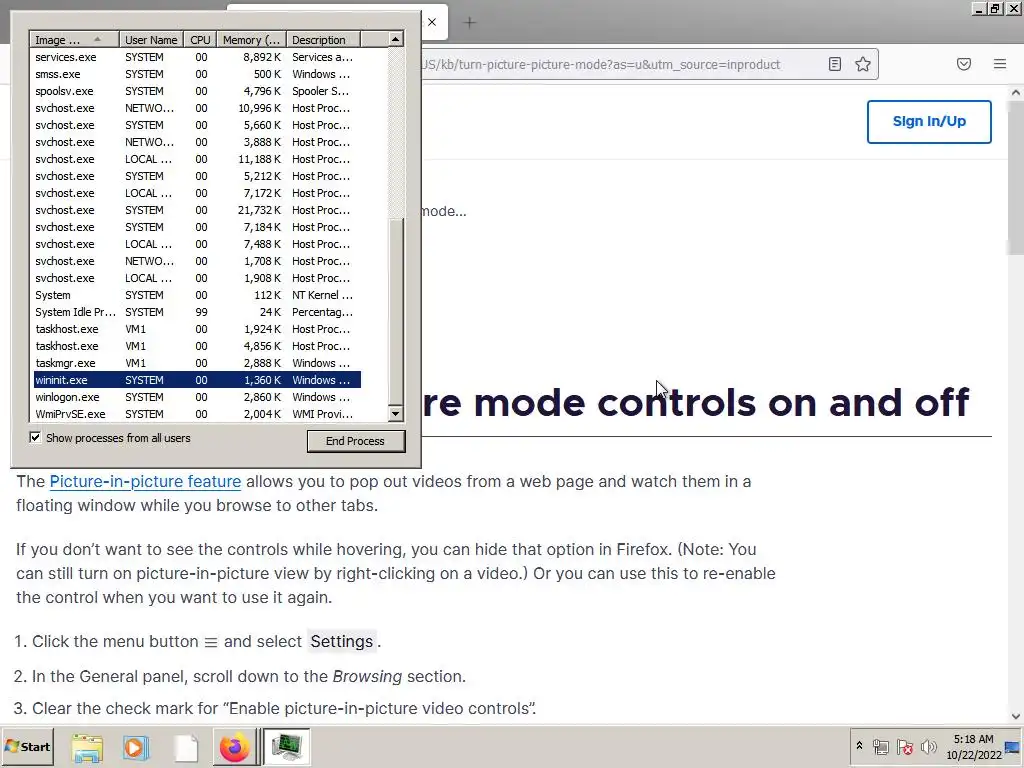1024x768 pixels.
Task: Sort processes by User Name column
Action: point(151,40)
